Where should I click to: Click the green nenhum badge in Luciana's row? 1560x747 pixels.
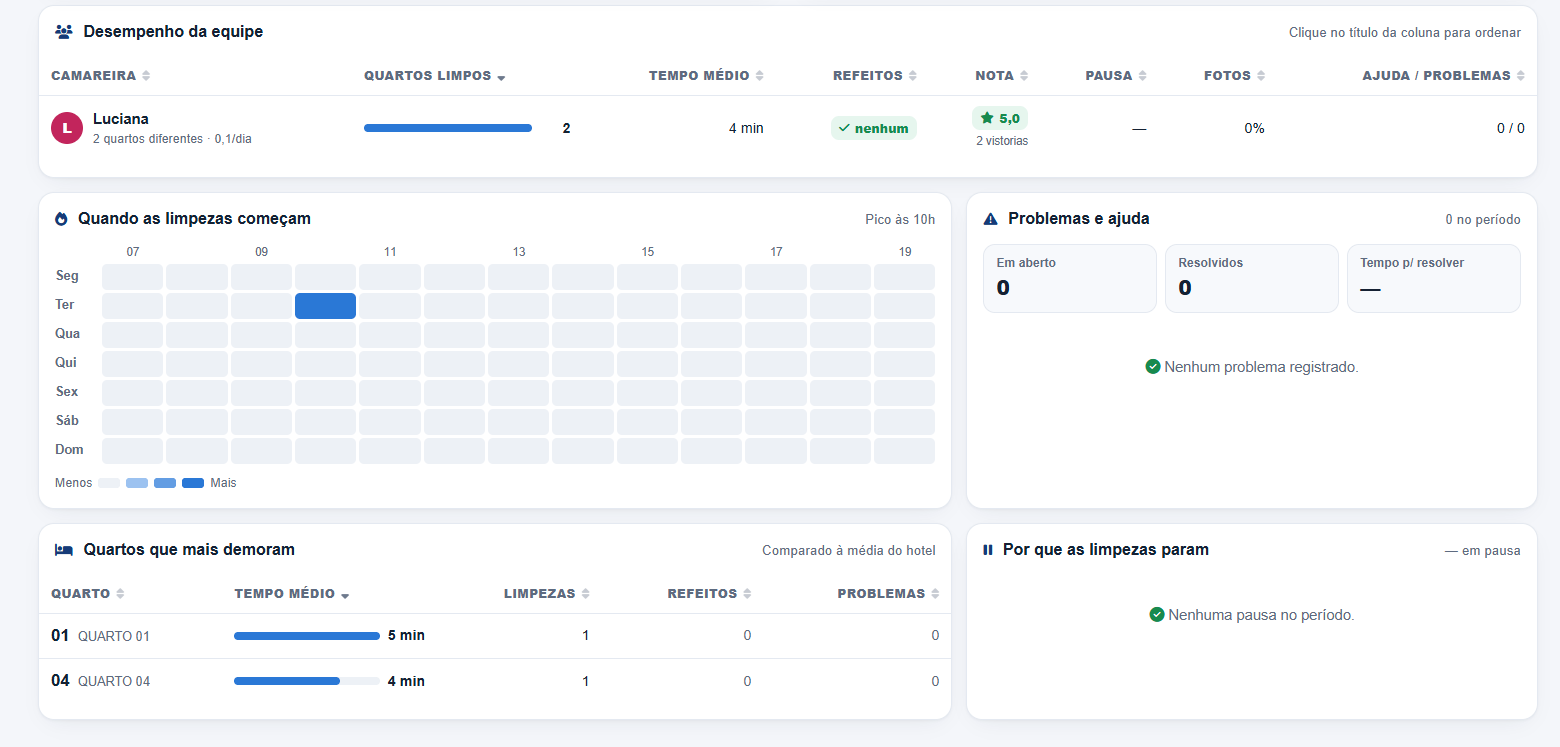874,128
